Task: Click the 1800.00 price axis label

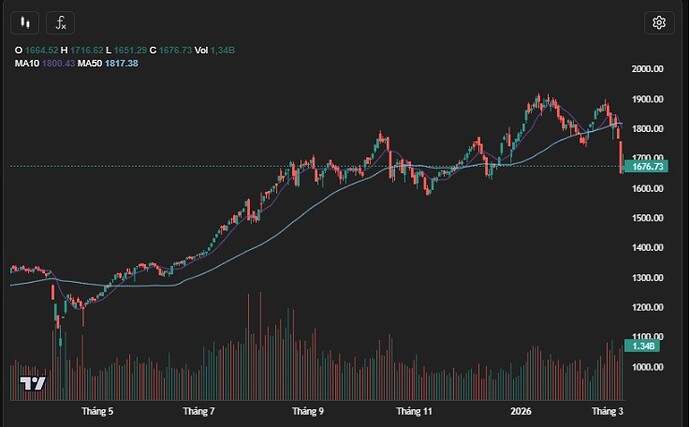Action: click(647, 129)
